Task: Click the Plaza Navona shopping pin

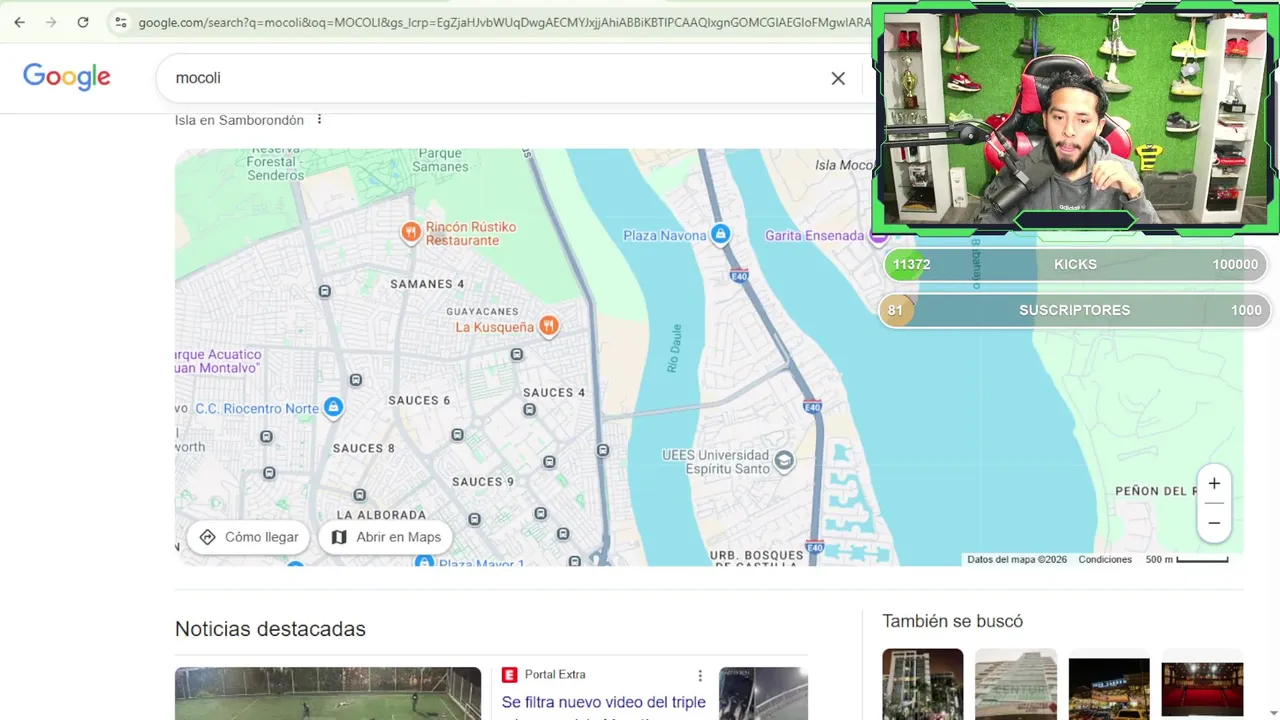Action: click(x=720, y=235)
